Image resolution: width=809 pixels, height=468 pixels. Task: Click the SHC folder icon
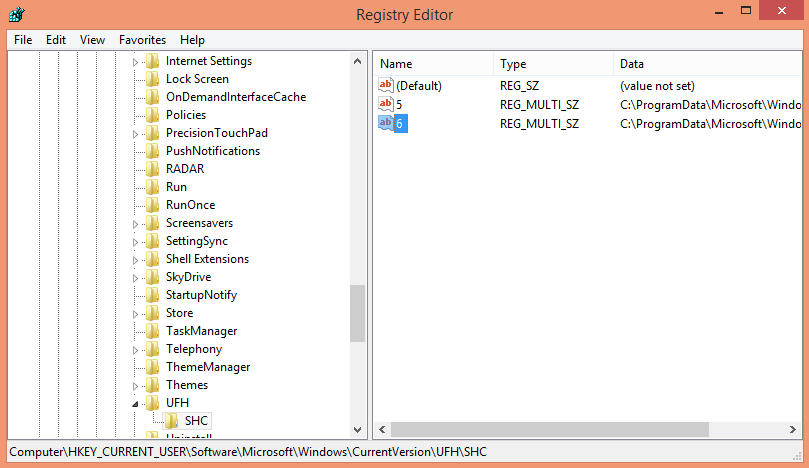[x=171, y=421]
